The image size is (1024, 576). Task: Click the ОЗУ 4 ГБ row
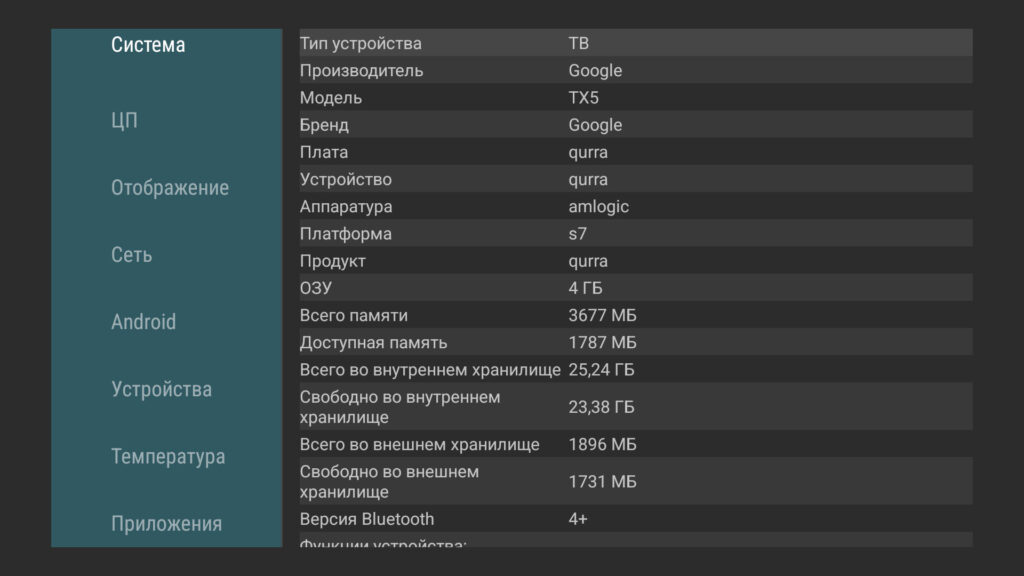click(635, 288)
